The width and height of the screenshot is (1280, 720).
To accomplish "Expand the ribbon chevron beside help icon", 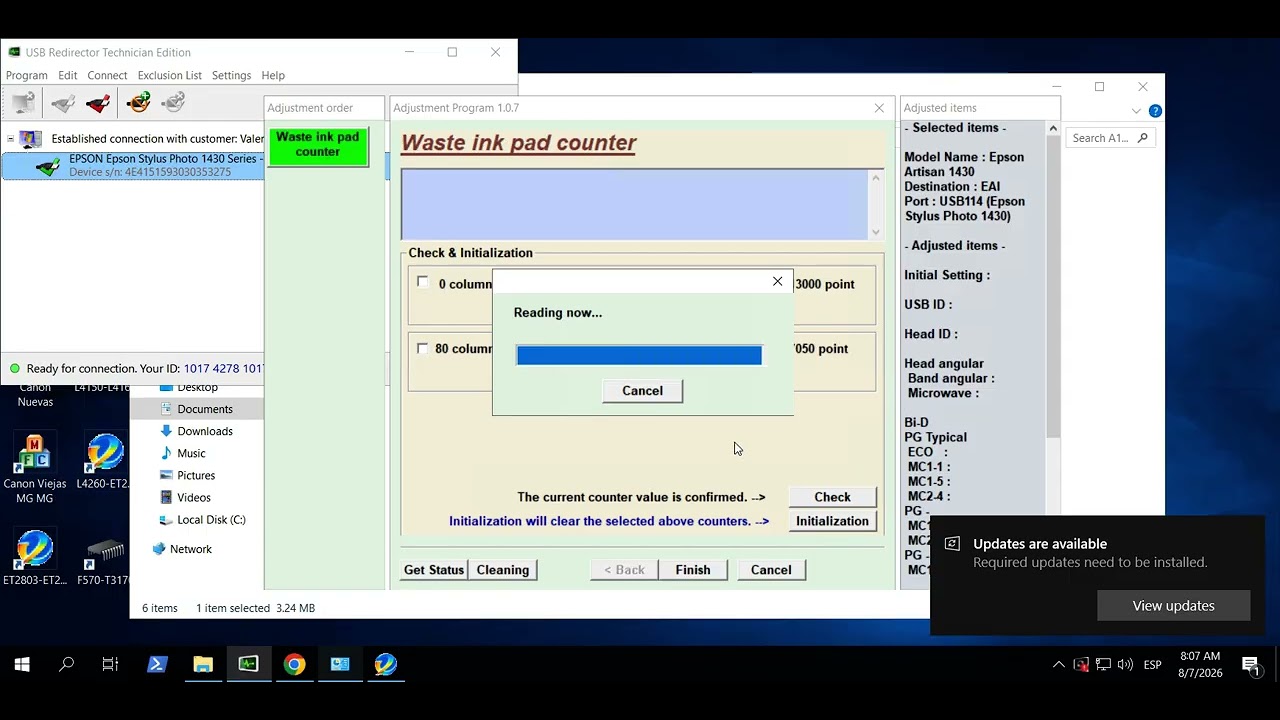I will click(x=1137, y=111).
